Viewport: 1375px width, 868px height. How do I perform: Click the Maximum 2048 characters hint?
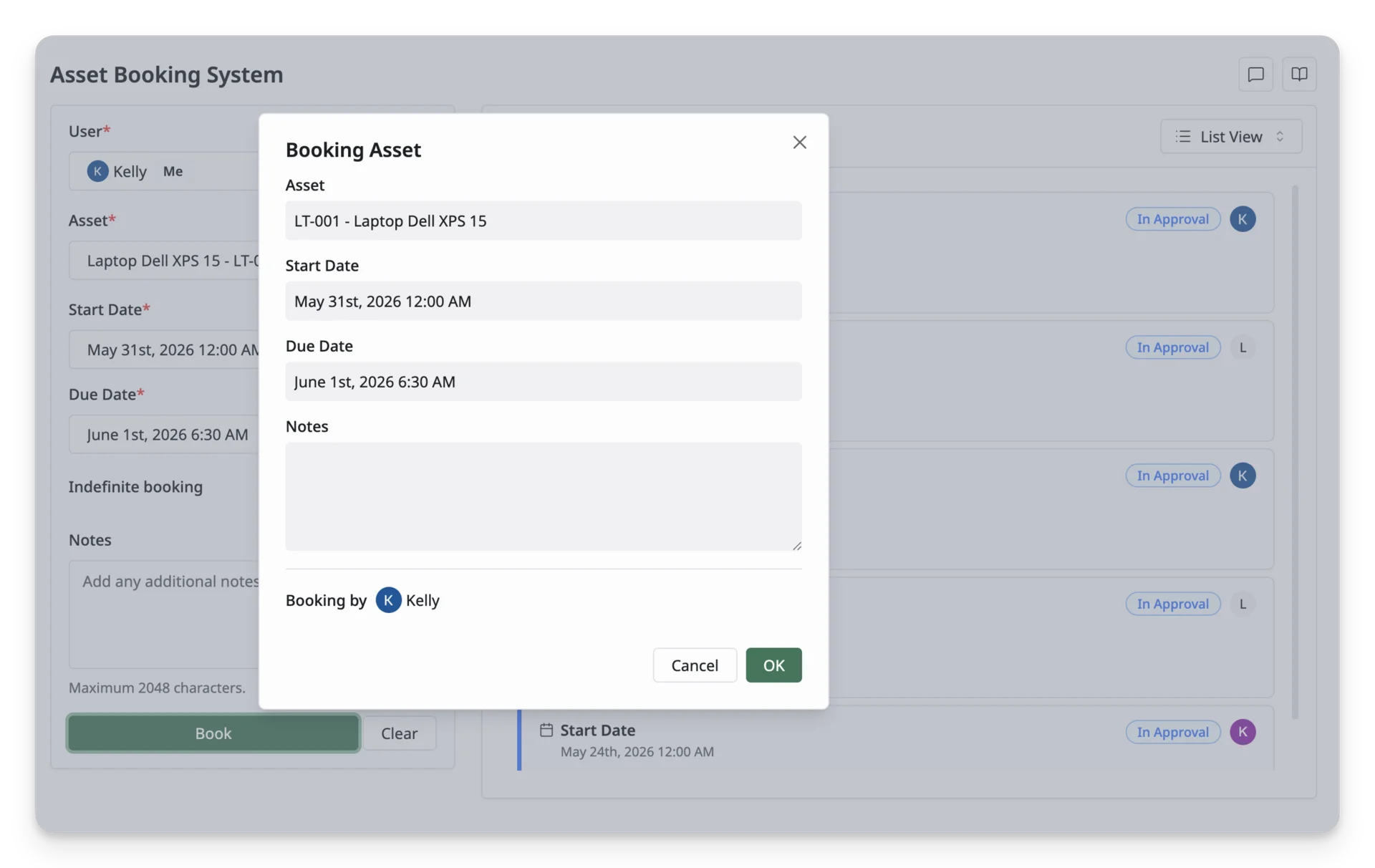[157, 687]
